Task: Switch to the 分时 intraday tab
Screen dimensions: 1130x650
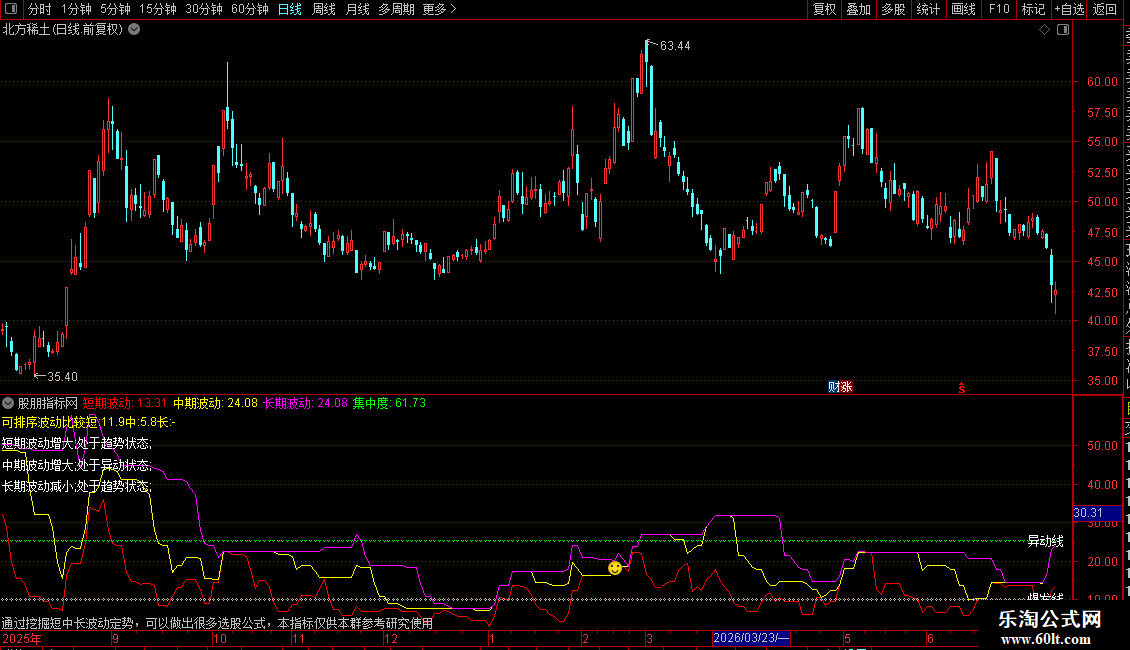Action: click(x=40, y=9)
